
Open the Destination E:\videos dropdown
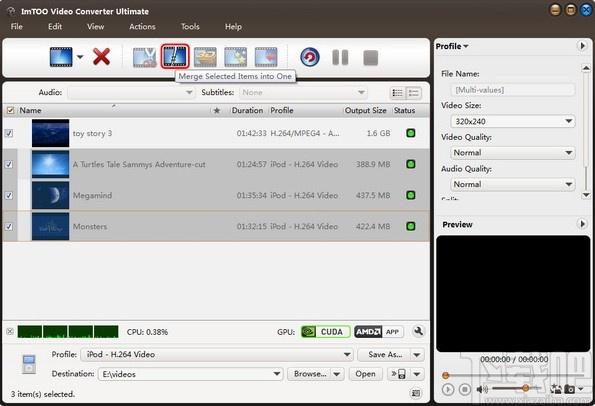(190, 374)
